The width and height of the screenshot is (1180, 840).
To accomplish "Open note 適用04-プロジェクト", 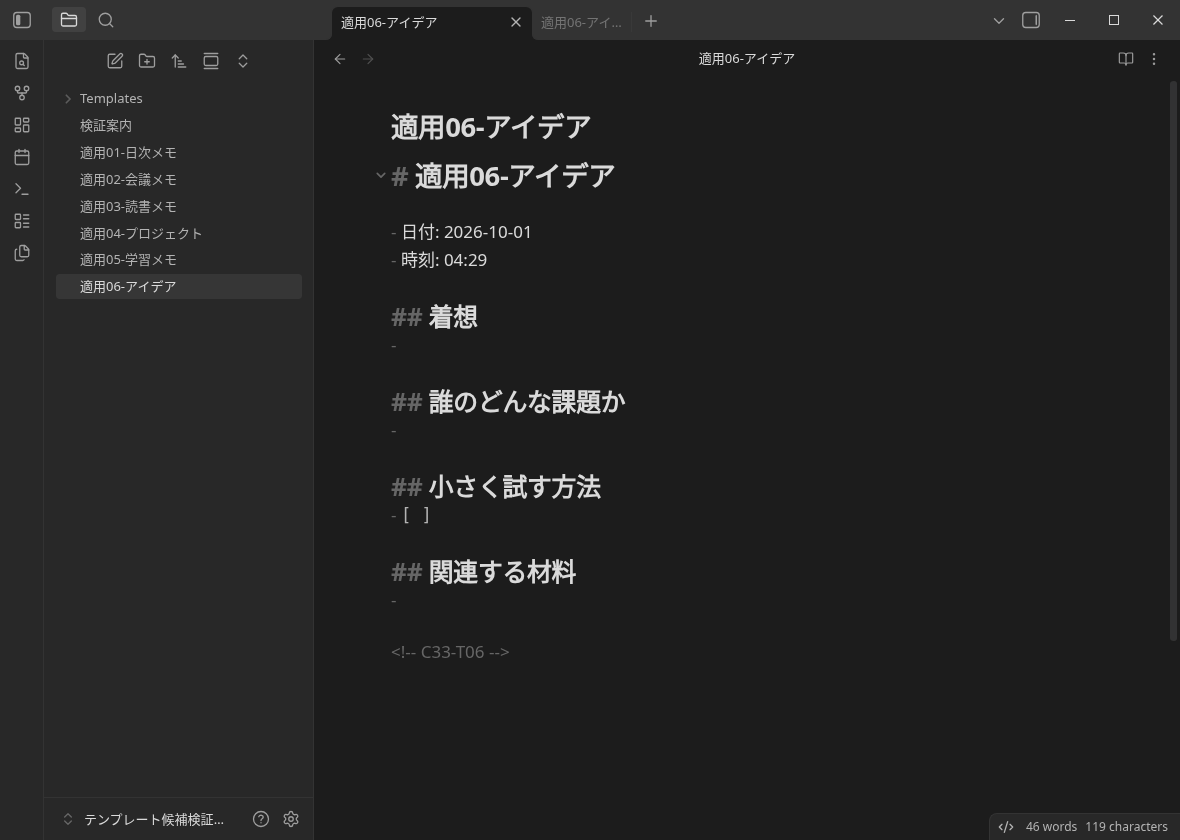I will 179,233.
